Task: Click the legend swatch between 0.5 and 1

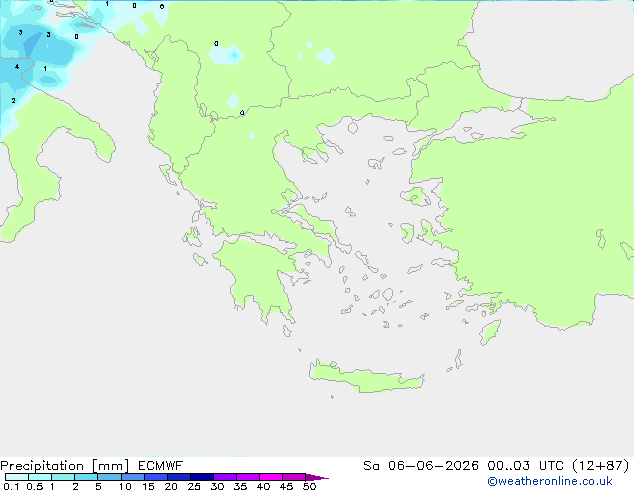Action: tap(40, 477)
